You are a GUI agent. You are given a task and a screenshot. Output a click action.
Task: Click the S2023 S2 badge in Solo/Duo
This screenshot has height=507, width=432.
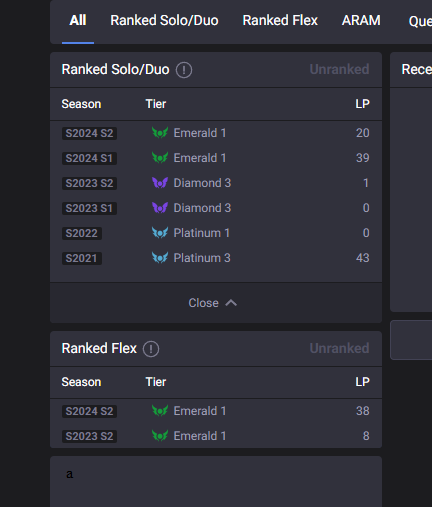point(89,183)
